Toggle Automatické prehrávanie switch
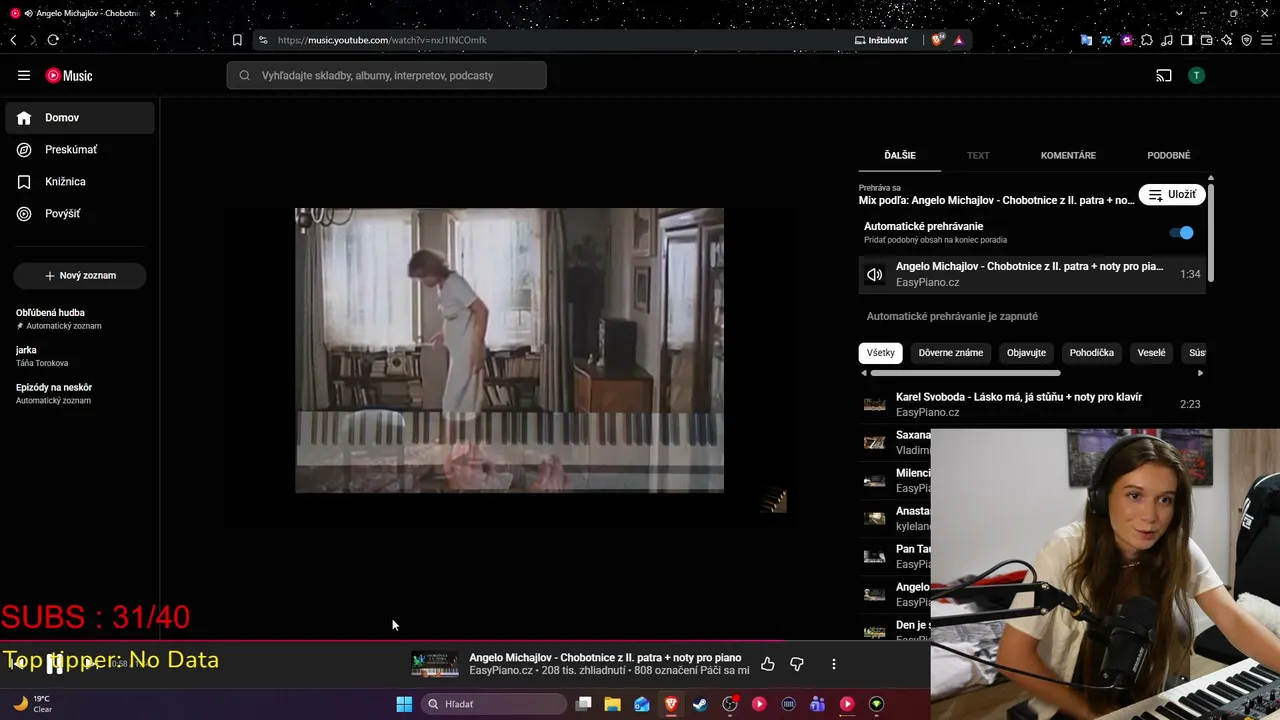This screenshot has height=720, width=1280. tap(1181, 233)
